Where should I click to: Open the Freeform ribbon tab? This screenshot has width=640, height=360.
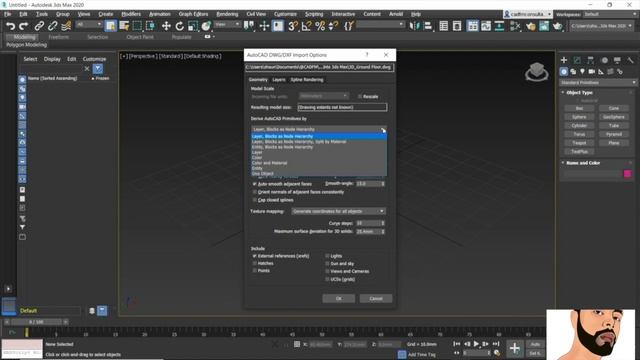pyautogui.click(x=59, y=37)
